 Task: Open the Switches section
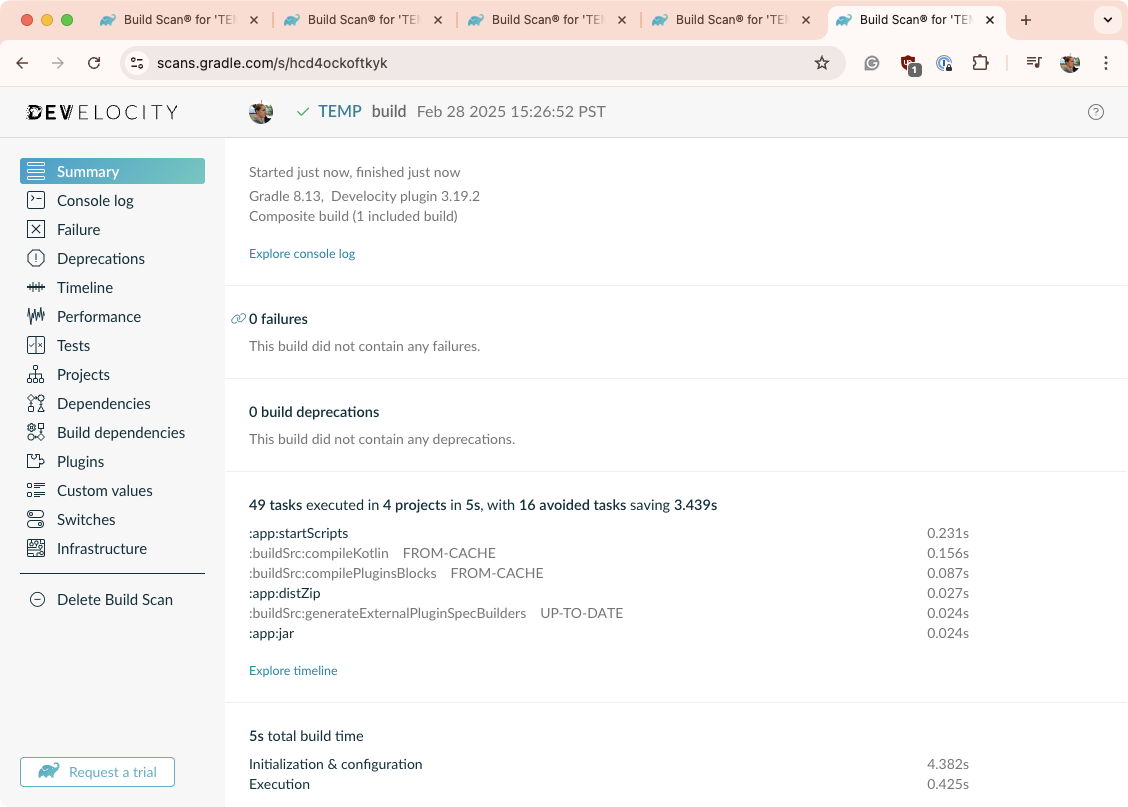[86, 520]
